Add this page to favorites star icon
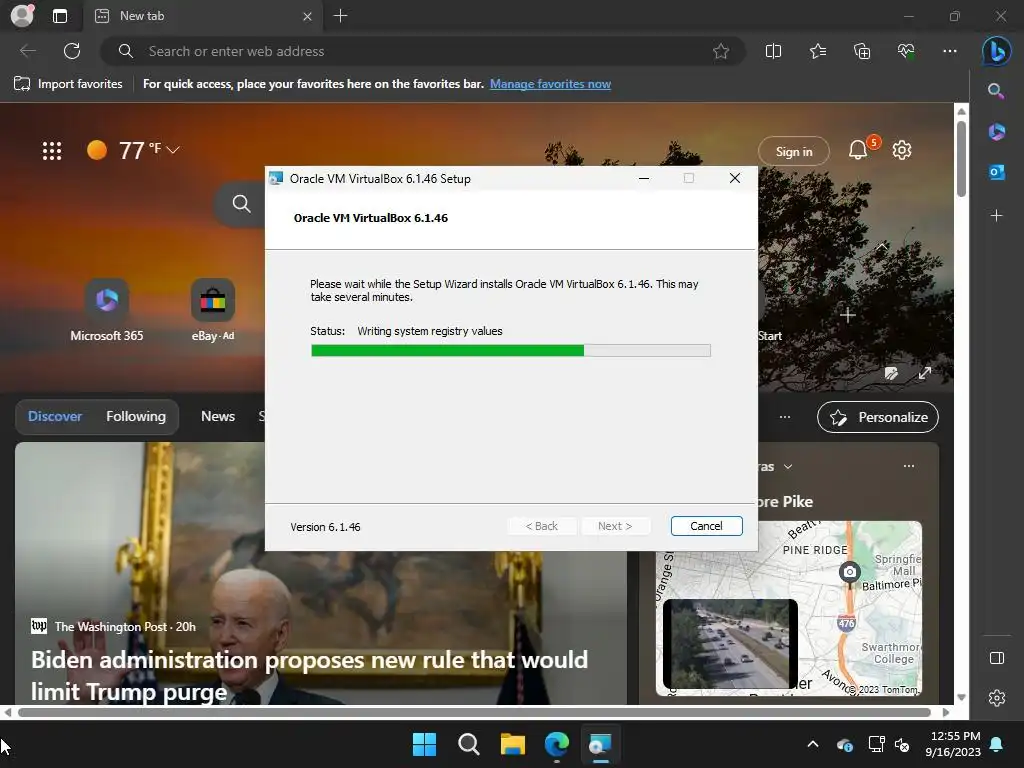The width and height of the screenshot is (1024, 768). (721, 51)
